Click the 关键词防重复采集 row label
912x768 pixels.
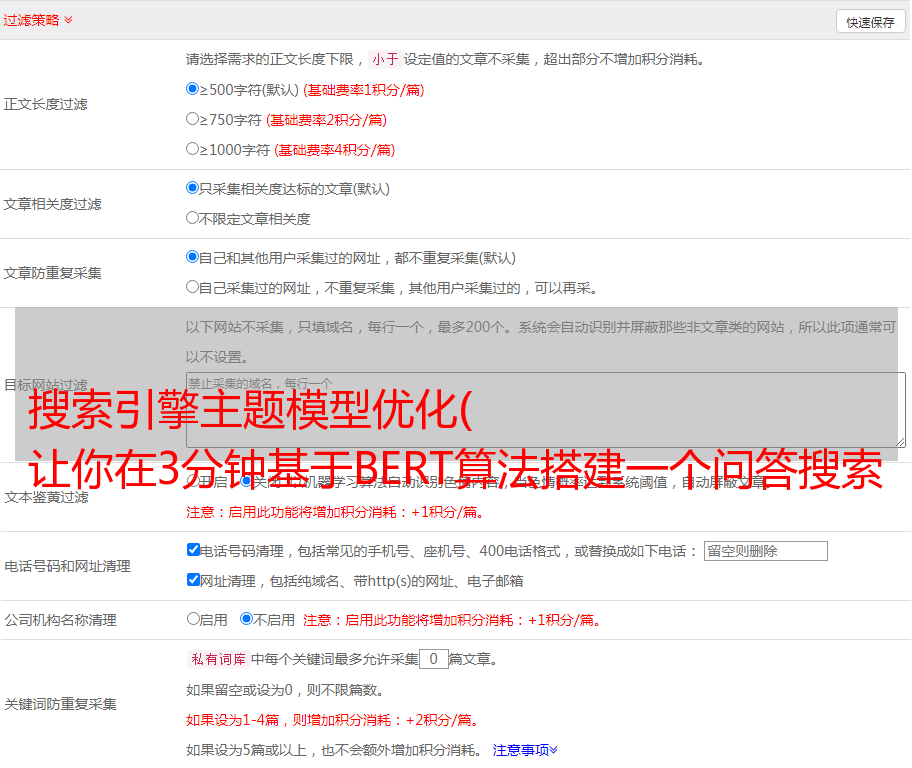60,704
